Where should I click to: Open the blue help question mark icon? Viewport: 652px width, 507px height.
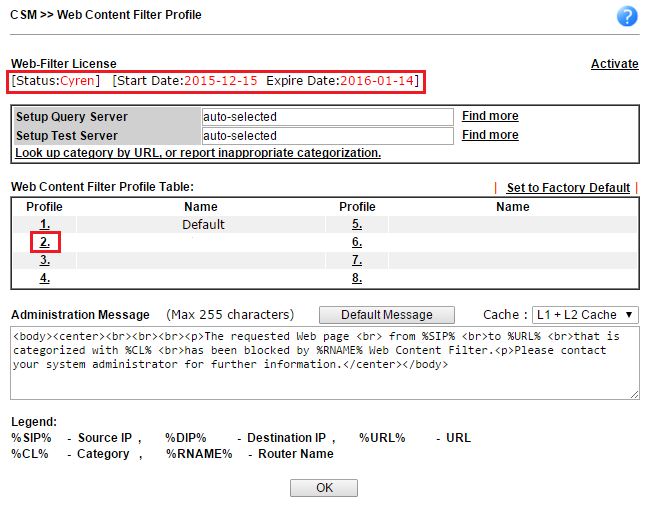[x=627, y=16]
